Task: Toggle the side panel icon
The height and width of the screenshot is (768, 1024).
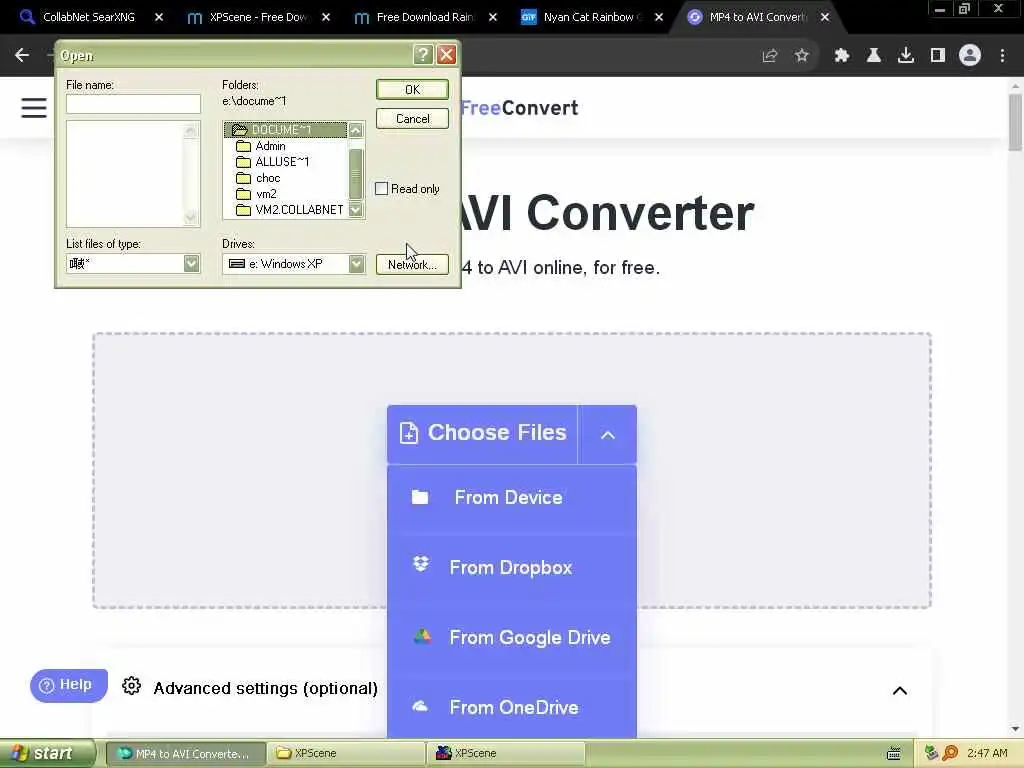Action: (x=938, y=56)
